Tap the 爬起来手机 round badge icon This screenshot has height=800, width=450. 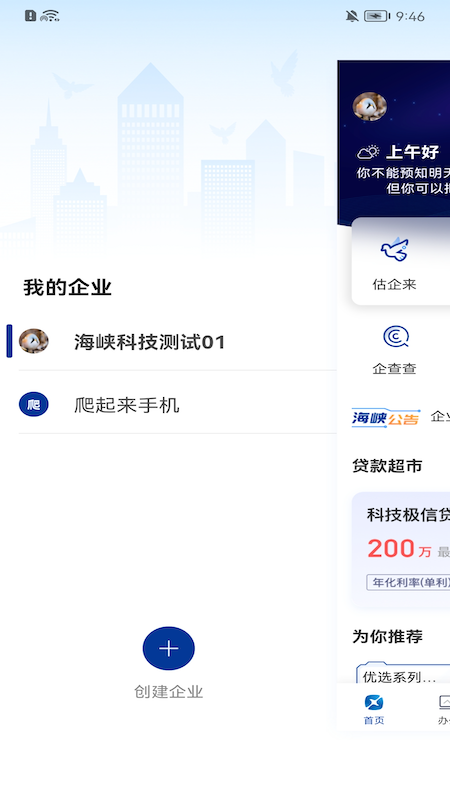pyautogui.click(x=34, y=405)
